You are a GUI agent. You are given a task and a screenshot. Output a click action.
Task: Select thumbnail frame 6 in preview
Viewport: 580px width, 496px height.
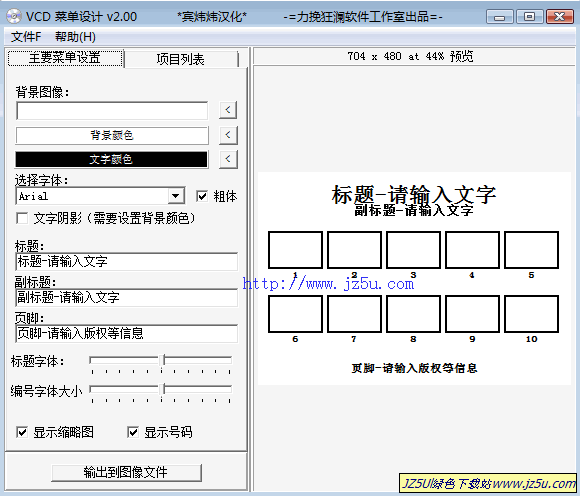[295, 314]
